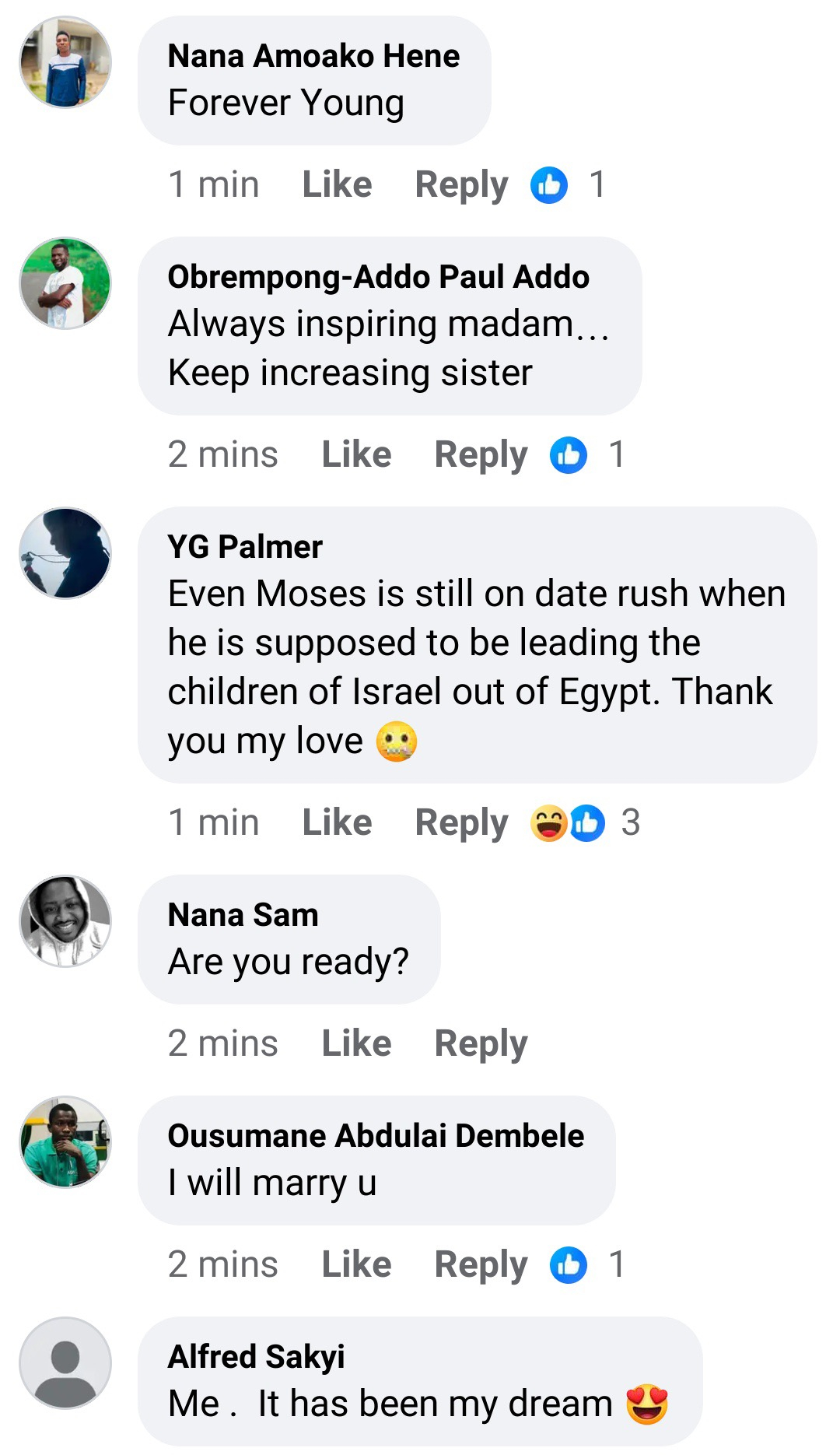Like Nana Sam's 'Are you ready?' comment
Image resolution: width=840 pixels, height=1455 pixels.
[356, 1044]
